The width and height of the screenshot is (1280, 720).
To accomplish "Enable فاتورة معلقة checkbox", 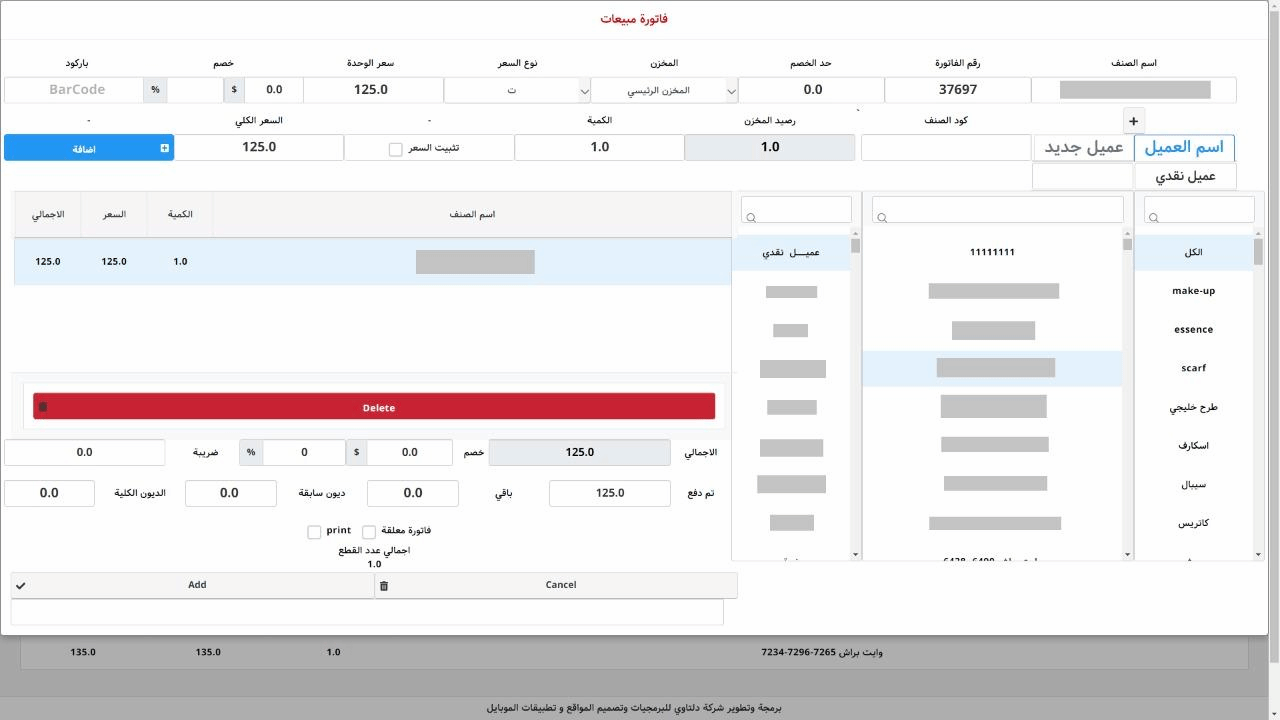I will tap(369, 532).
